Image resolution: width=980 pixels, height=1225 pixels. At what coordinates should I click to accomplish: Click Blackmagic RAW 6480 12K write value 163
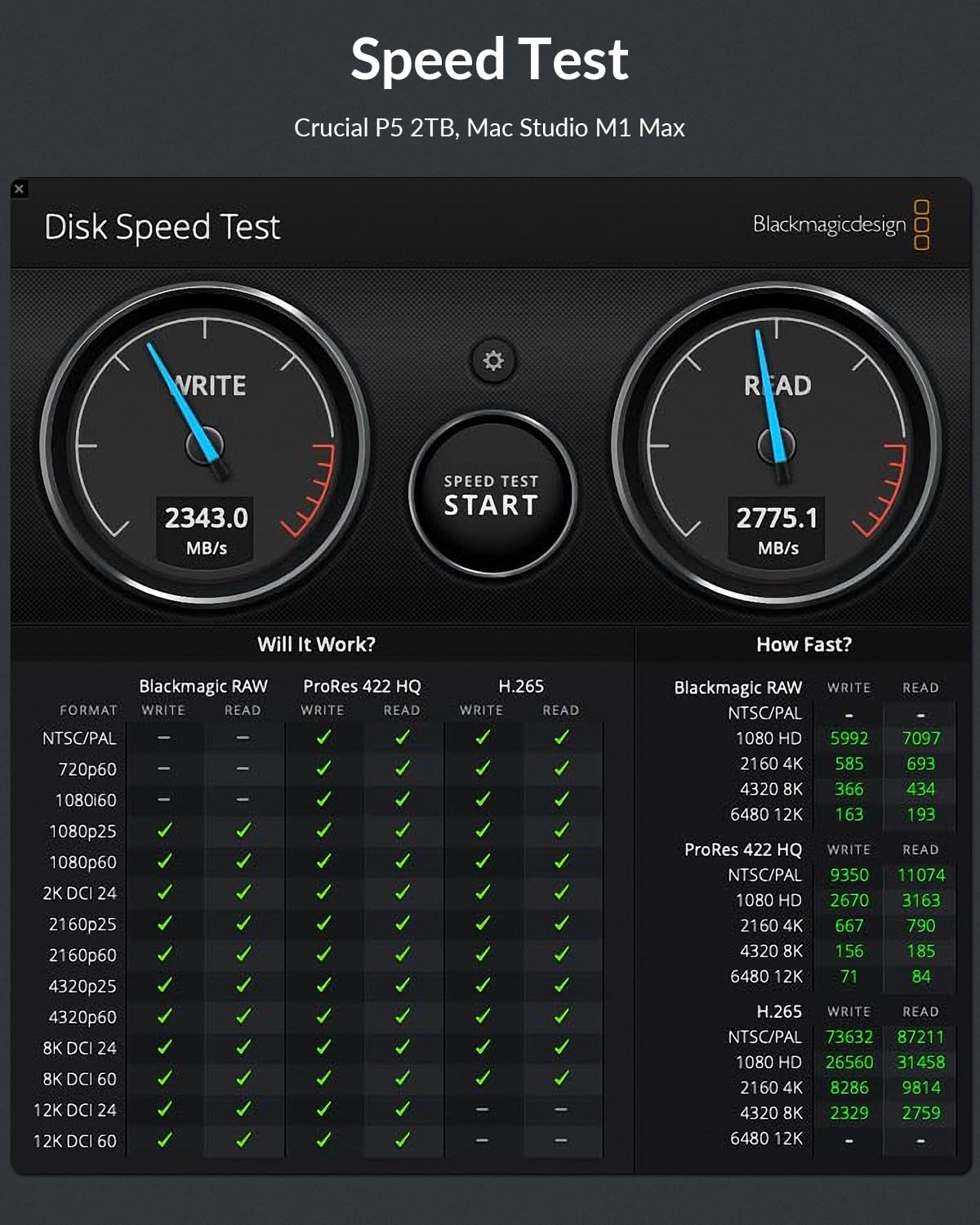(x=849, y=814)
